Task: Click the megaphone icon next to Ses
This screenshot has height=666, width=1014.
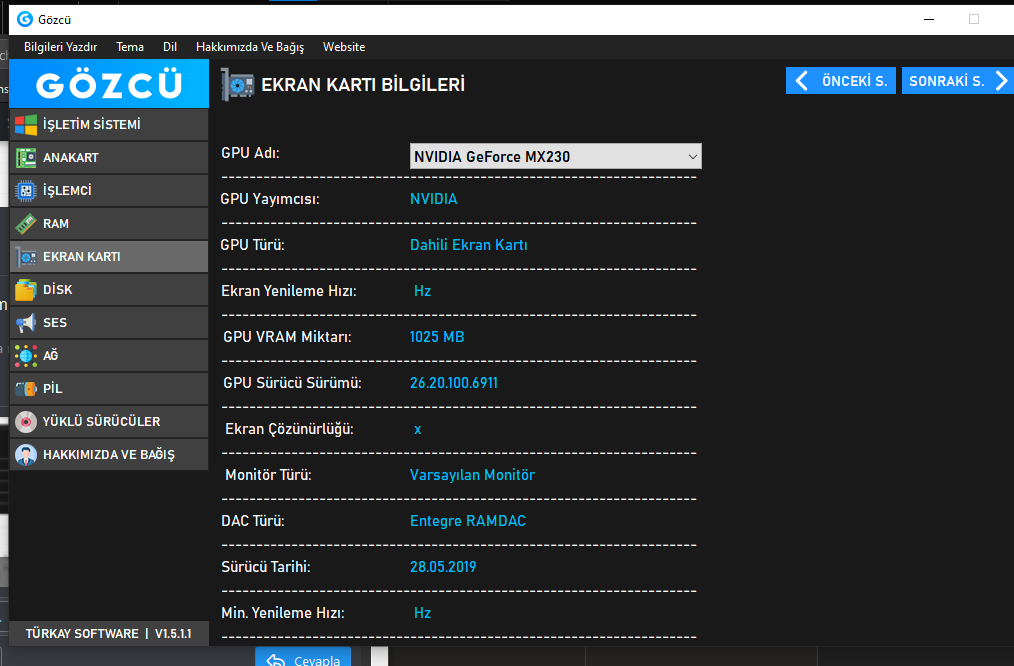Action: coord(26,323)
